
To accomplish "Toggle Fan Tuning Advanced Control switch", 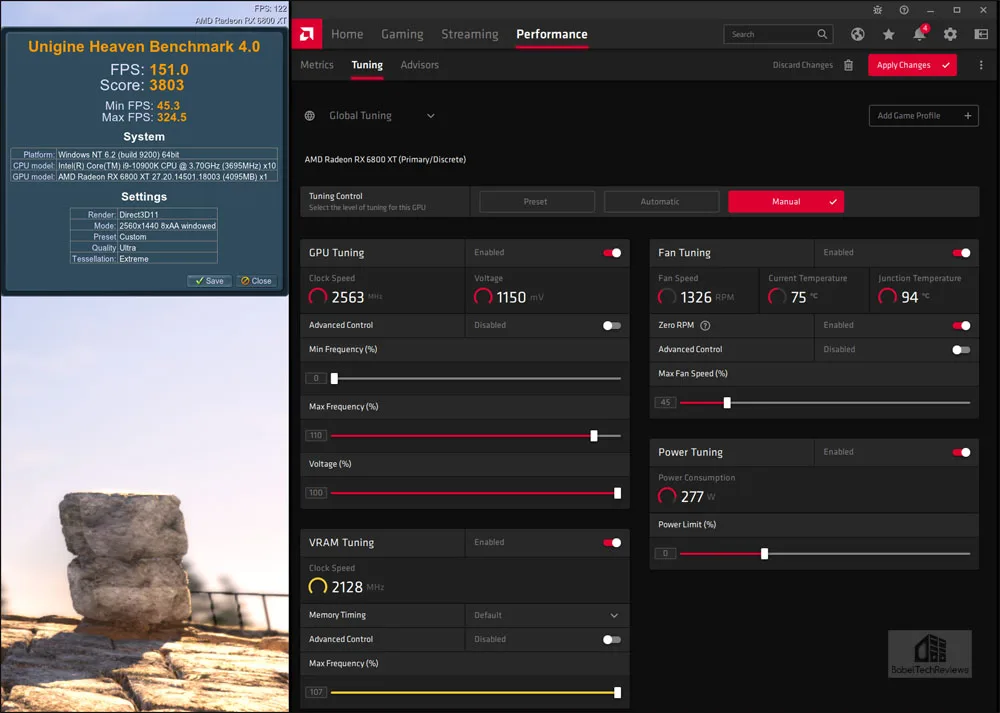I will click(962, 349).
